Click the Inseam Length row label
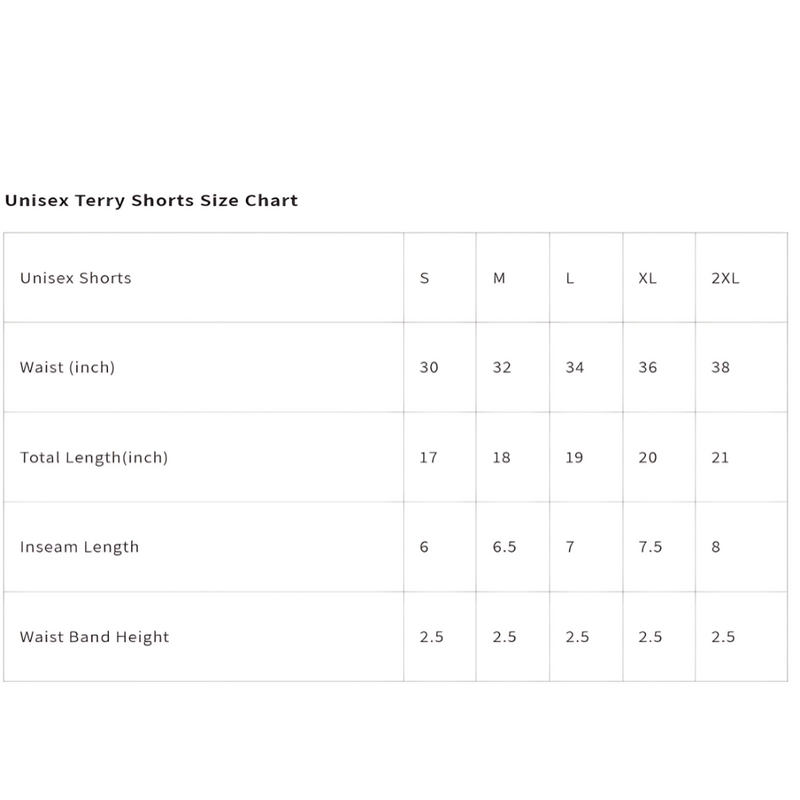The width and height of the screenshot is (800, 800). 80,547
